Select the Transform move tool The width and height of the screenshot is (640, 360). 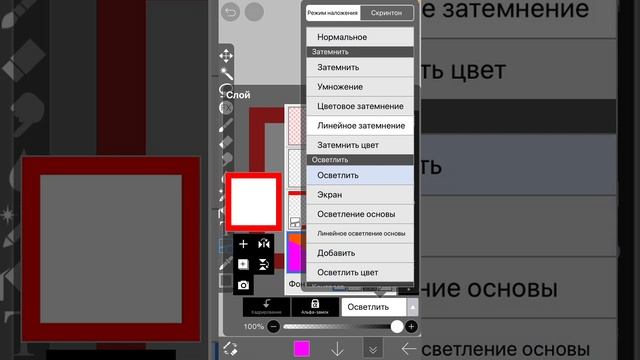point(226,56)
